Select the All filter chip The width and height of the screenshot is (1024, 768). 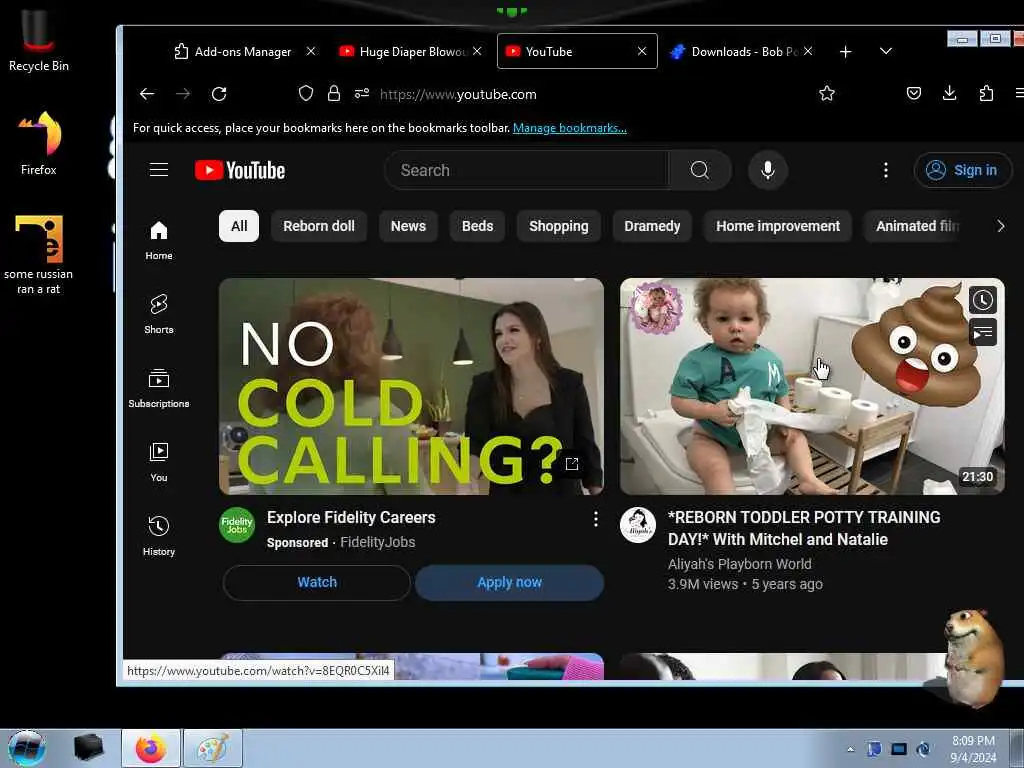click(239, 226)
